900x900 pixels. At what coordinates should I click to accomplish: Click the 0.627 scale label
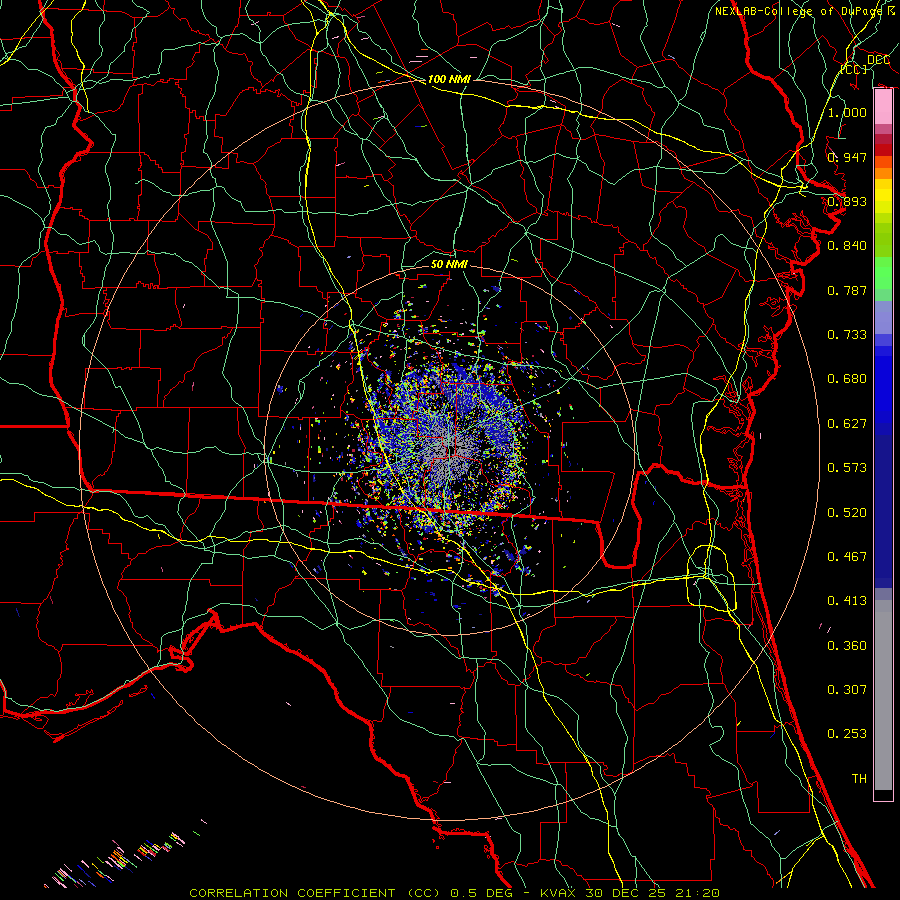tap(847, 423)
